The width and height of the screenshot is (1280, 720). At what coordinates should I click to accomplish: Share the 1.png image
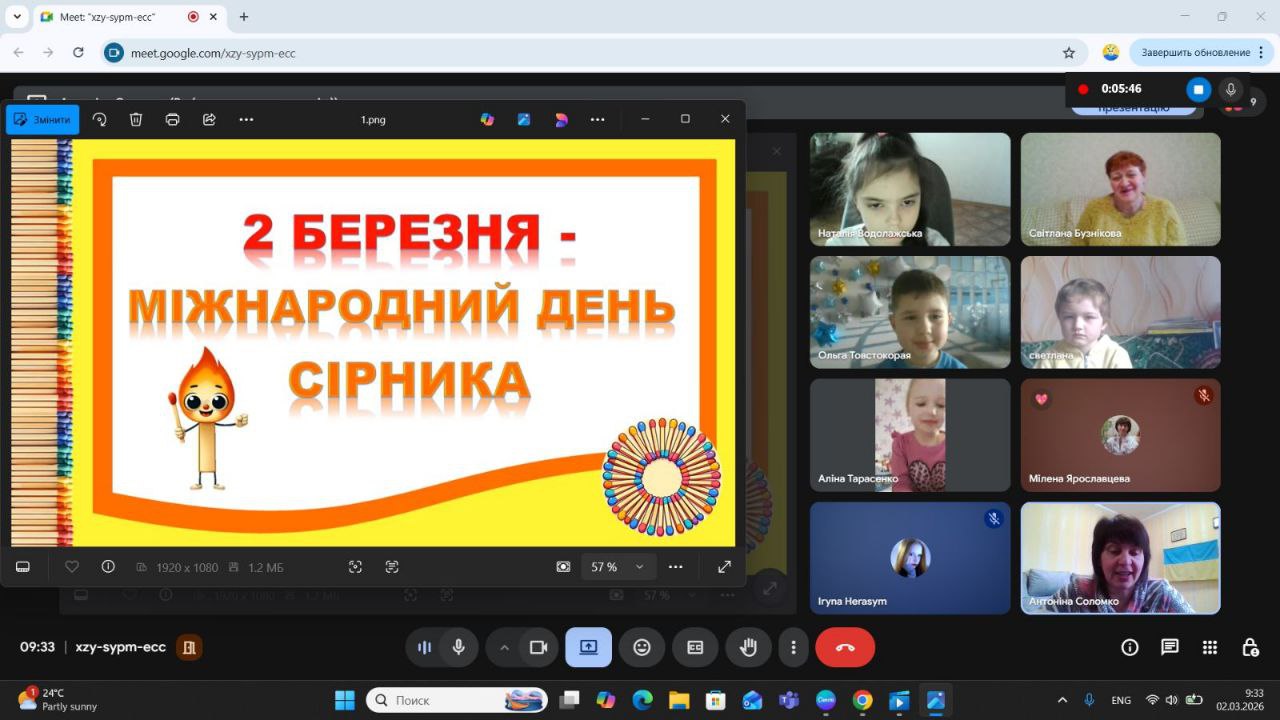coord(209,119)
